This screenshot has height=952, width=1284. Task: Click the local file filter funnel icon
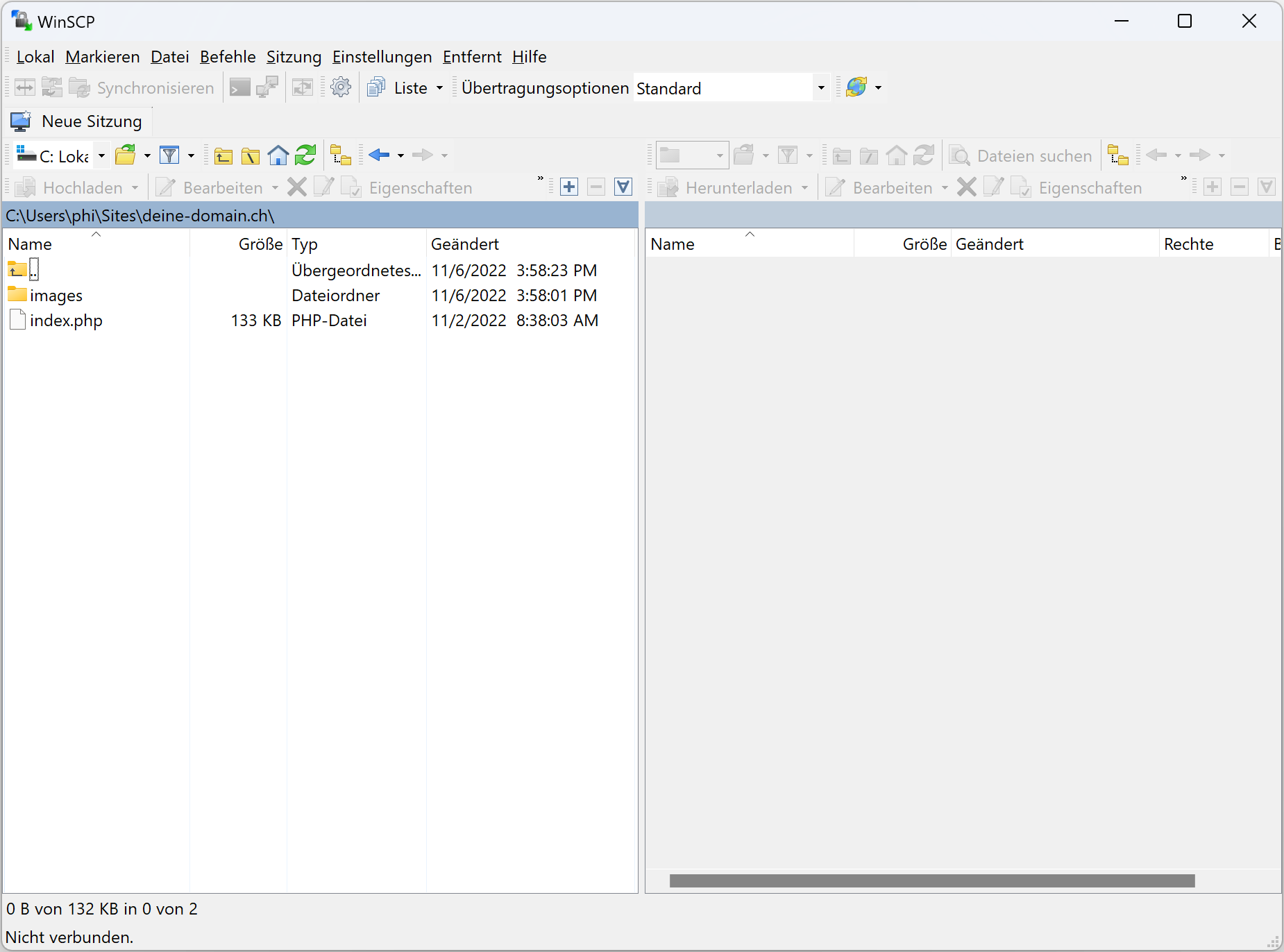(169, 155)
